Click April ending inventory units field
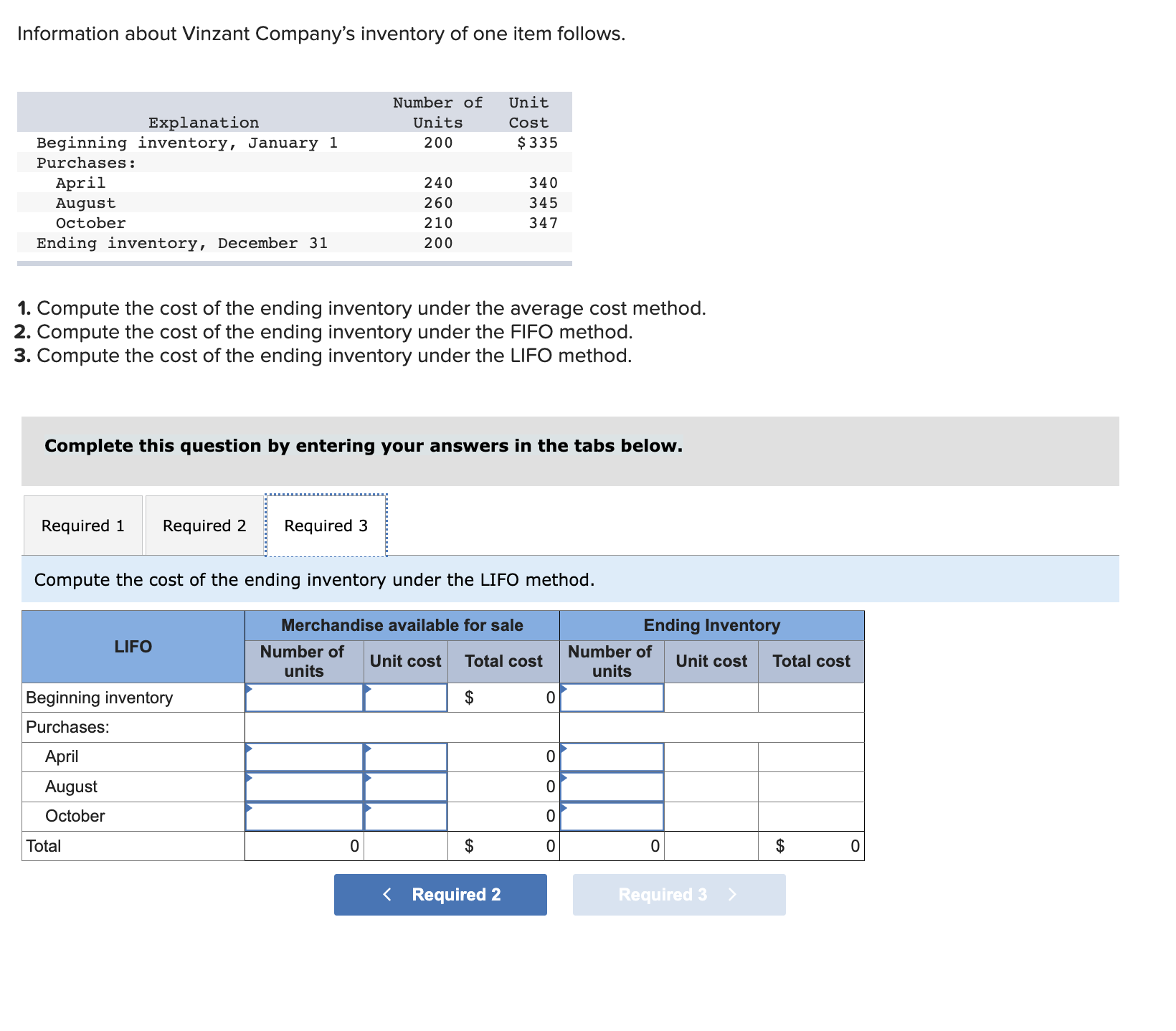 coord(612,757)
